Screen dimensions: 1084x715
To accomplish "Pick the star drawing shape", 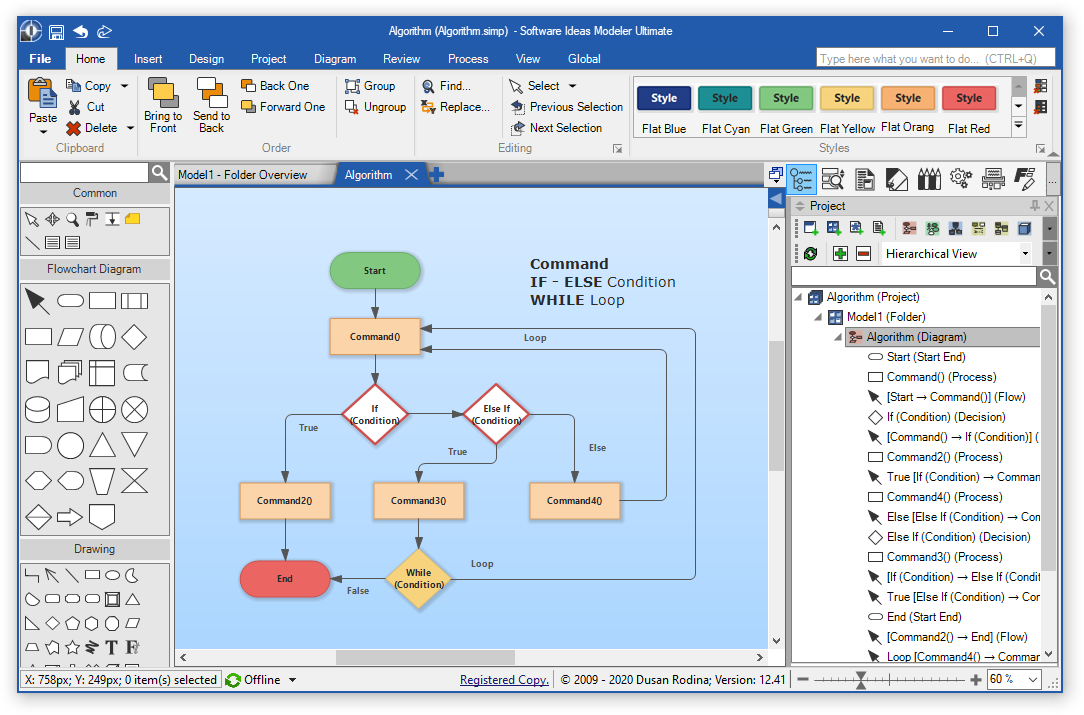I will click(72, 648).
